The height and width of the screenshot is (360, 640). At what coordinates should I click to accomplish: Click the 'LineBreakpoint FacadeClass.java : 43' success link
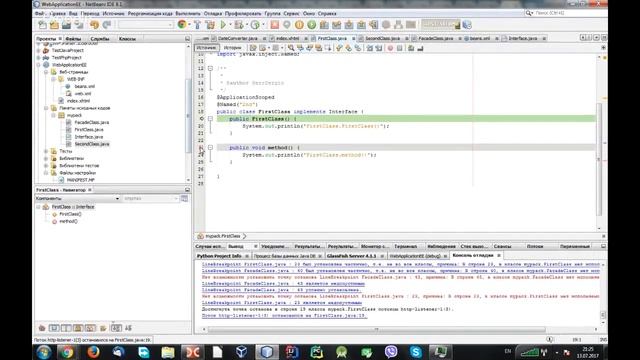pyautogui.click(x=281, y=290)
